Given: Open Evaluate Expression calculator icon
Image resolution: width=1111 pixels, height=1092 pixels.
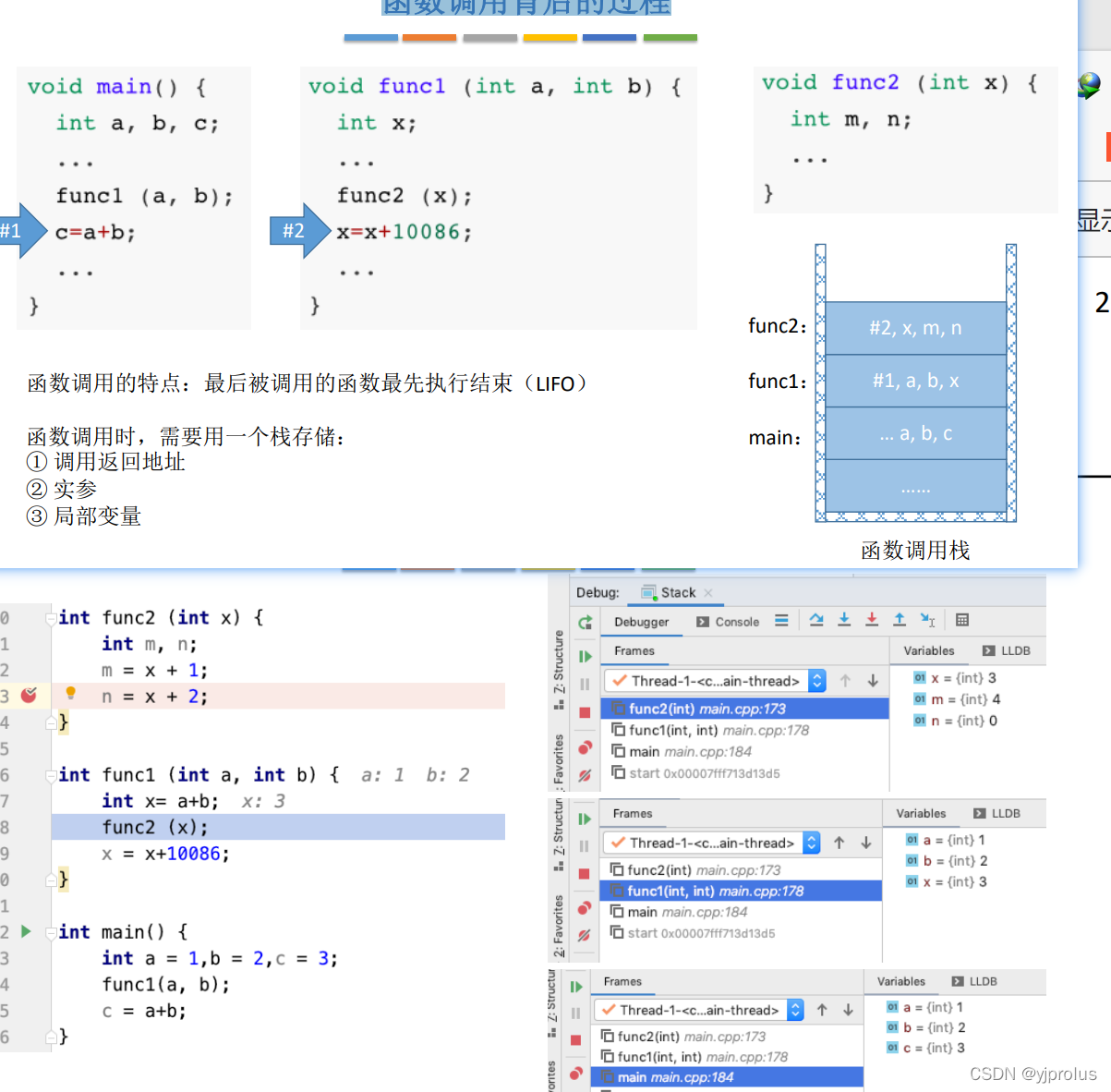Looking at the screenshot, I should pos(962,620).
